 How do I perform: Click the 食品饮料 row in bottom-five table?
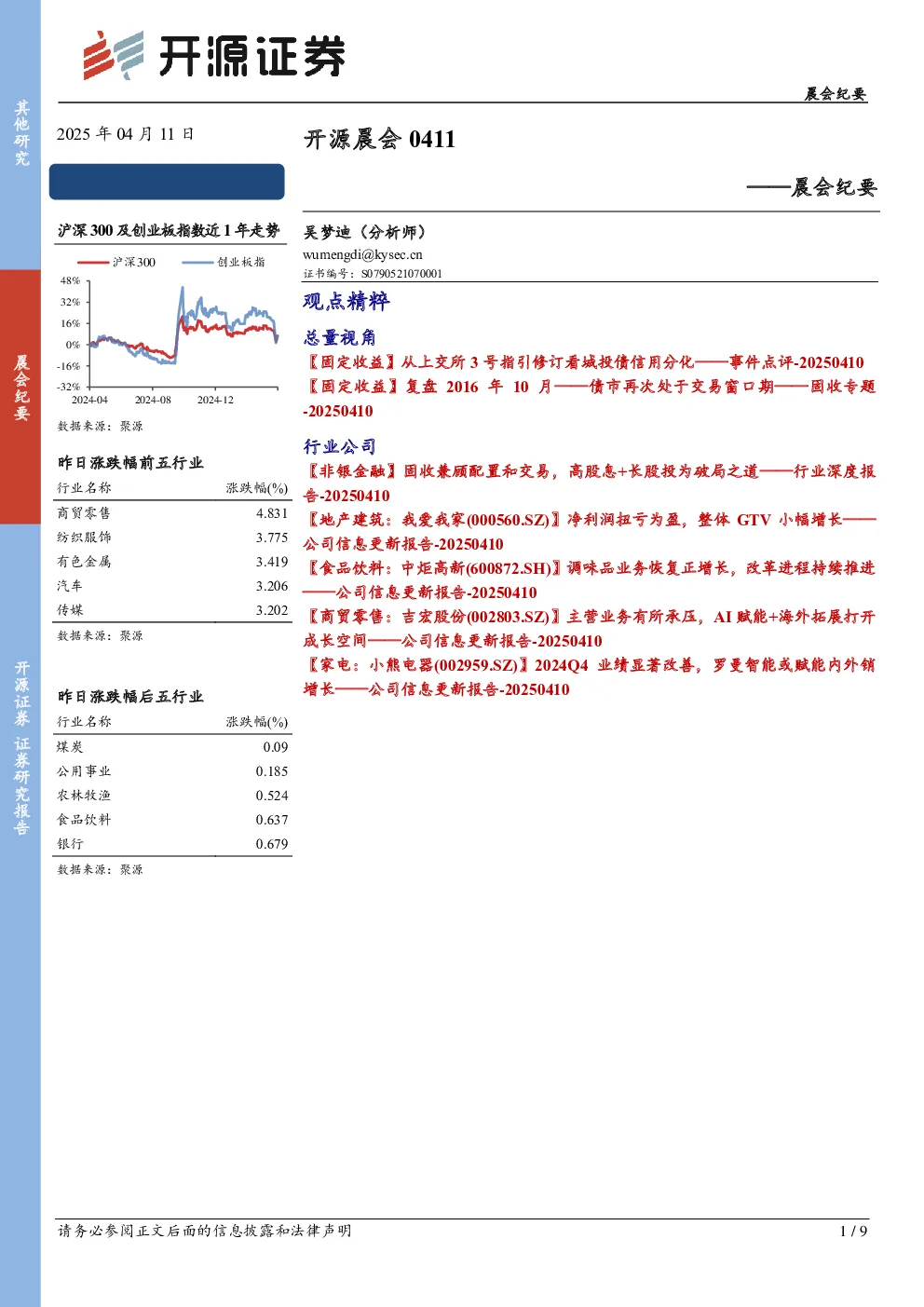pos(172,820)
